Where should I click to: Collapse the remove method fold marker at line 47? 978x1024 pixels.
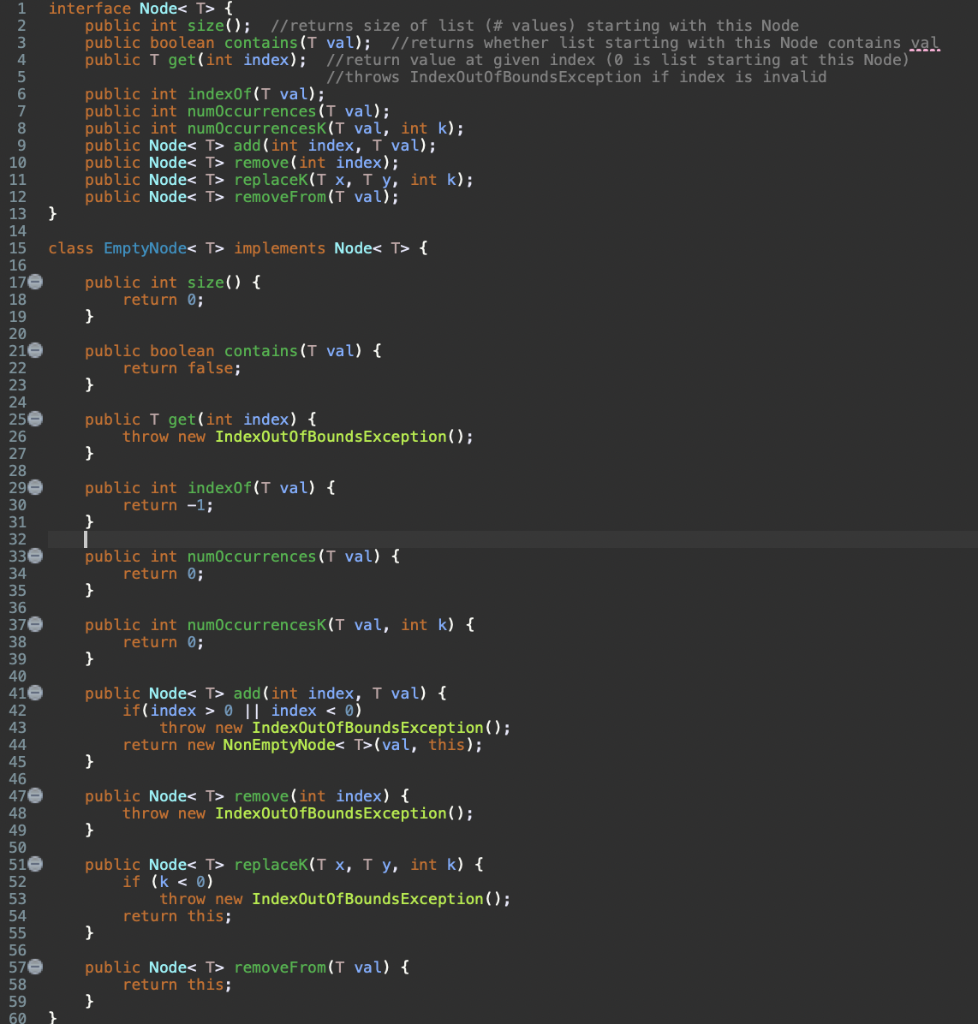(x=35, y=796)
